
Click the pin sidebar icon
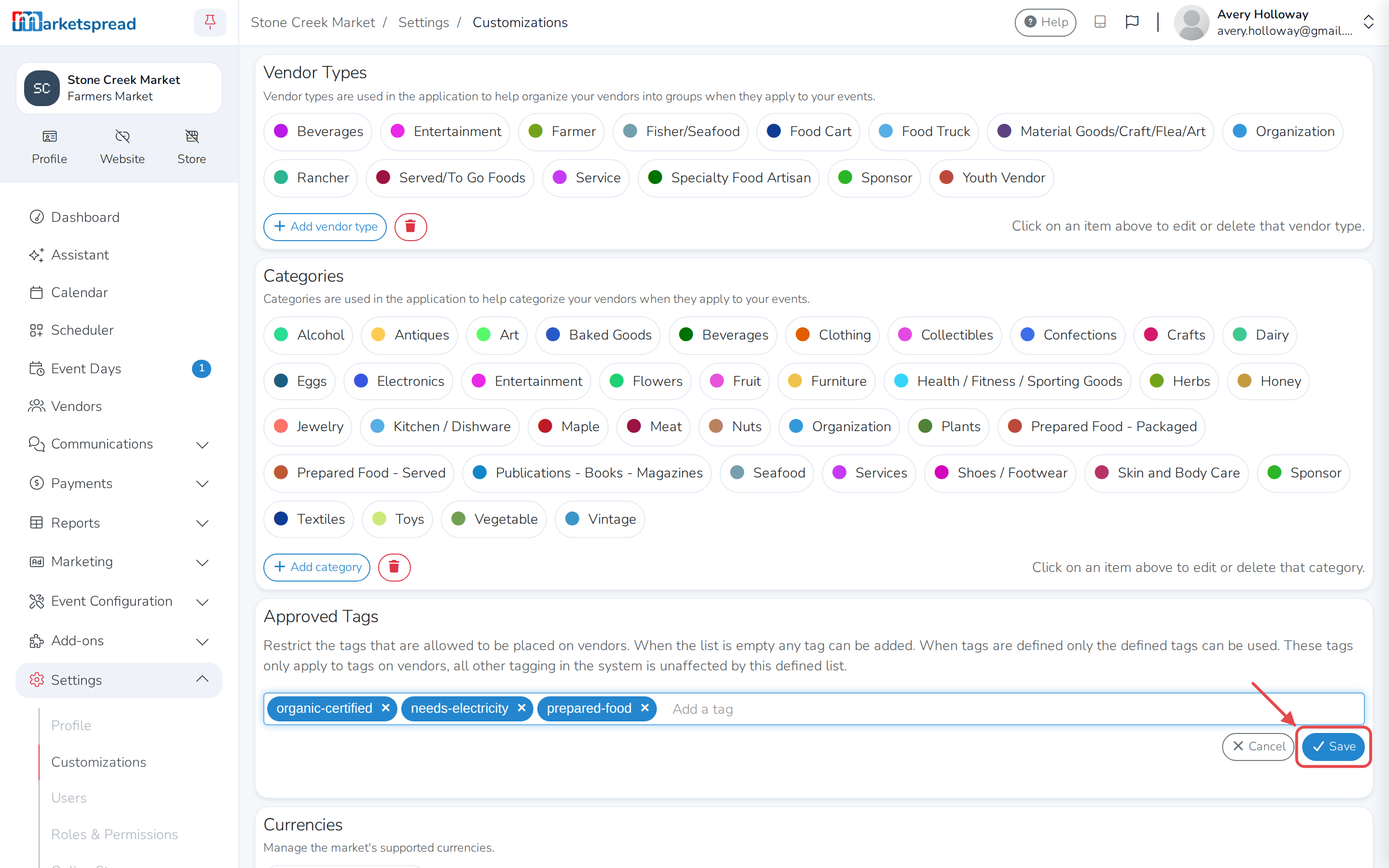tap(210, 22)
